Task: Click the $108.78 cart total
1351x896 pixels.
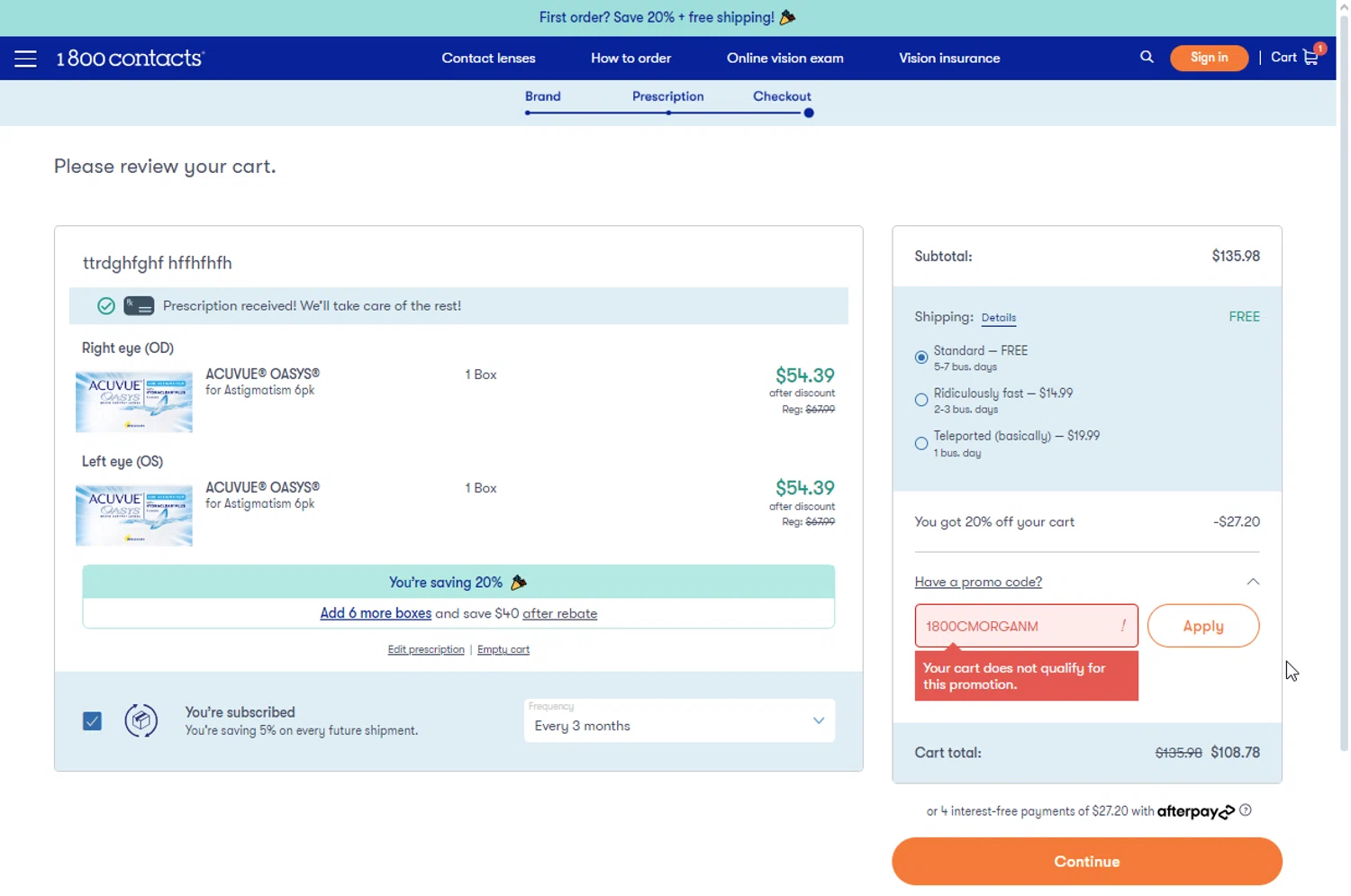Action: coord(1235,752)
